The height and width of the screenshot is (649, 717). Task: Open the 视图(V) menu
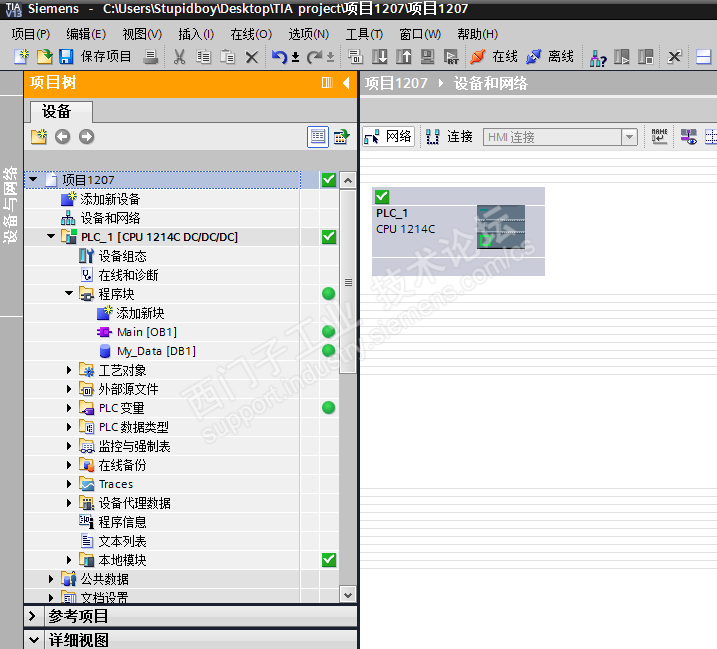point(142,34)
